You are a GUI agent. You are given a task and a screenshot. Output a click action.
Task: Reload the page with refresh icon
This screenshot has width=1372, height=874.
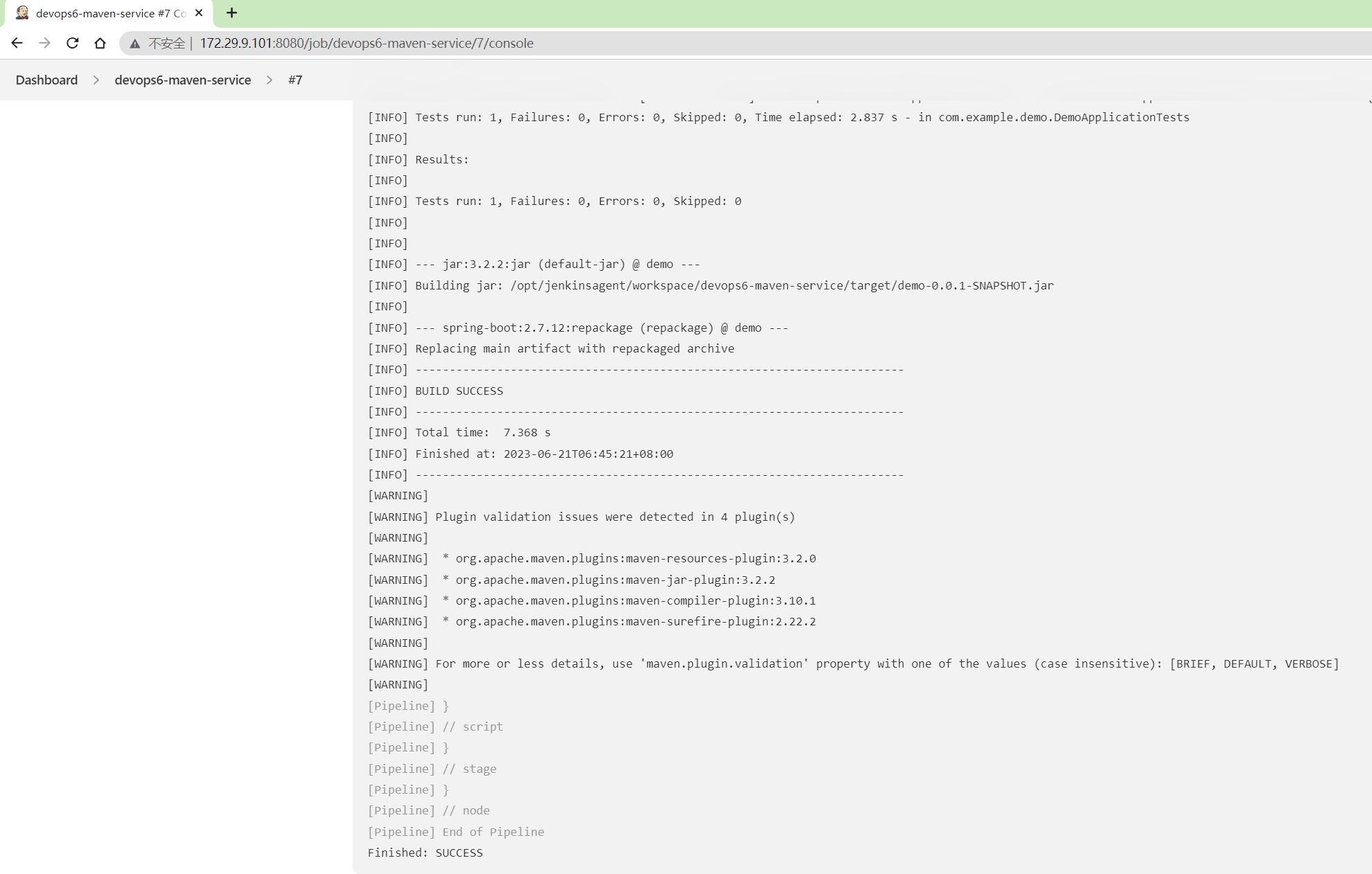coord(72,43)
